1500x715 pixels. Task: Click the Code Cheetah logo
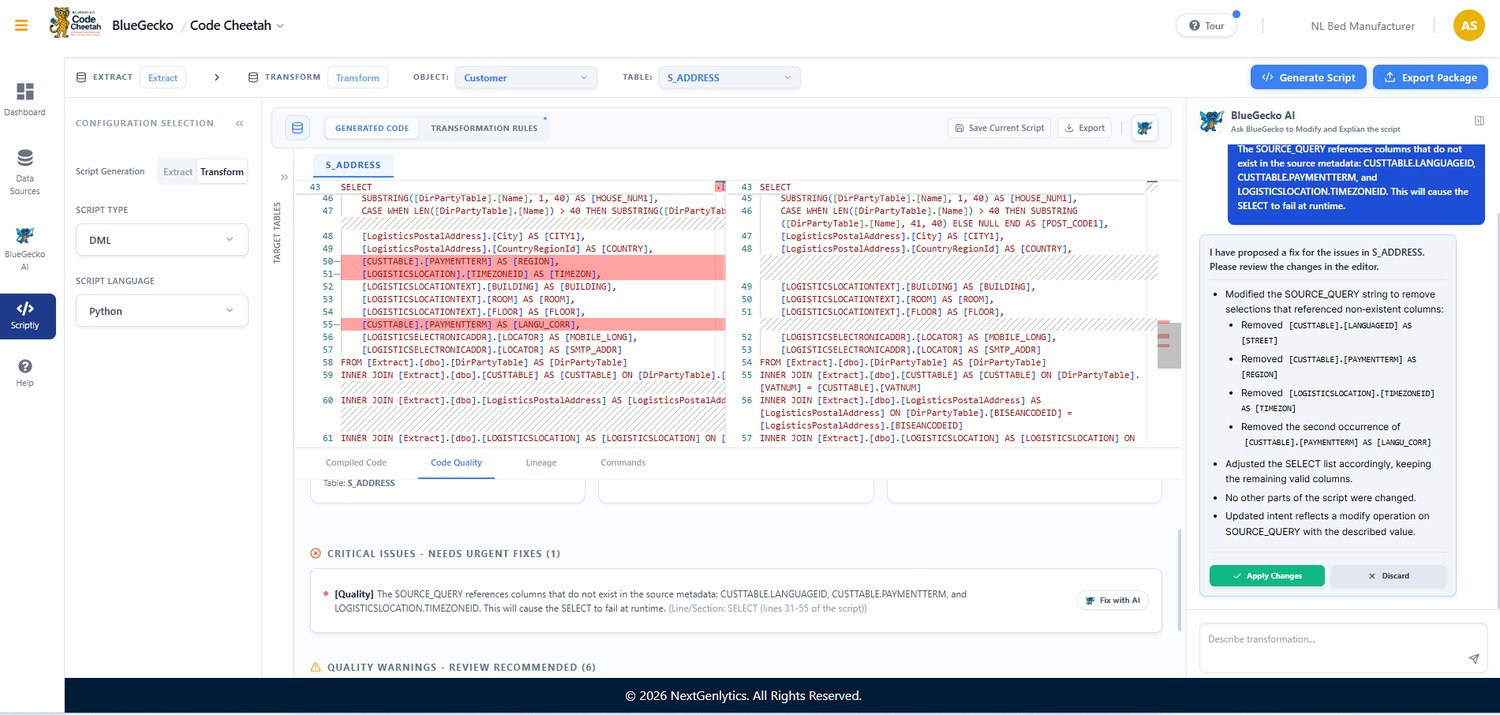[75, 23]
